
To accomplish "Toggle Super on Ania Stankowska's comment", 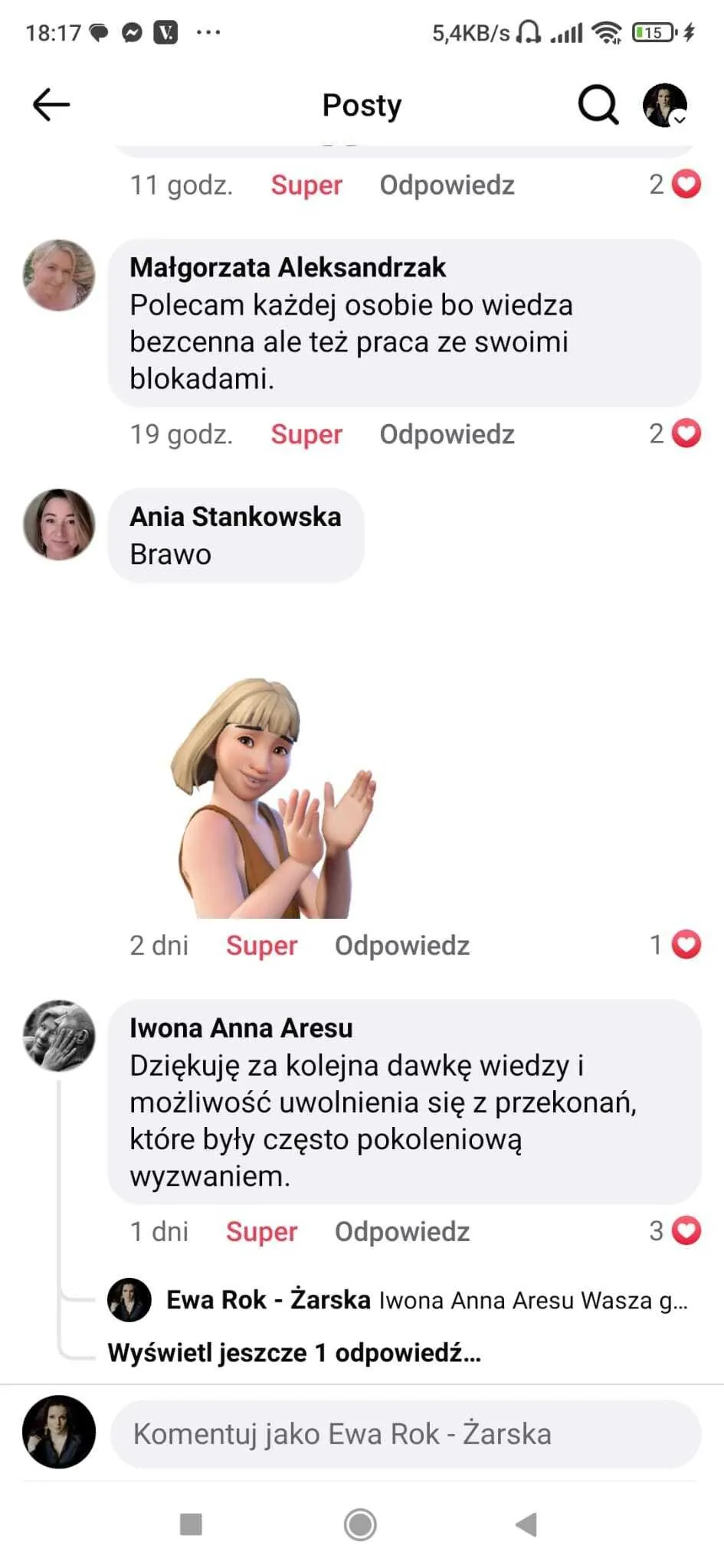I will [261, 946].
